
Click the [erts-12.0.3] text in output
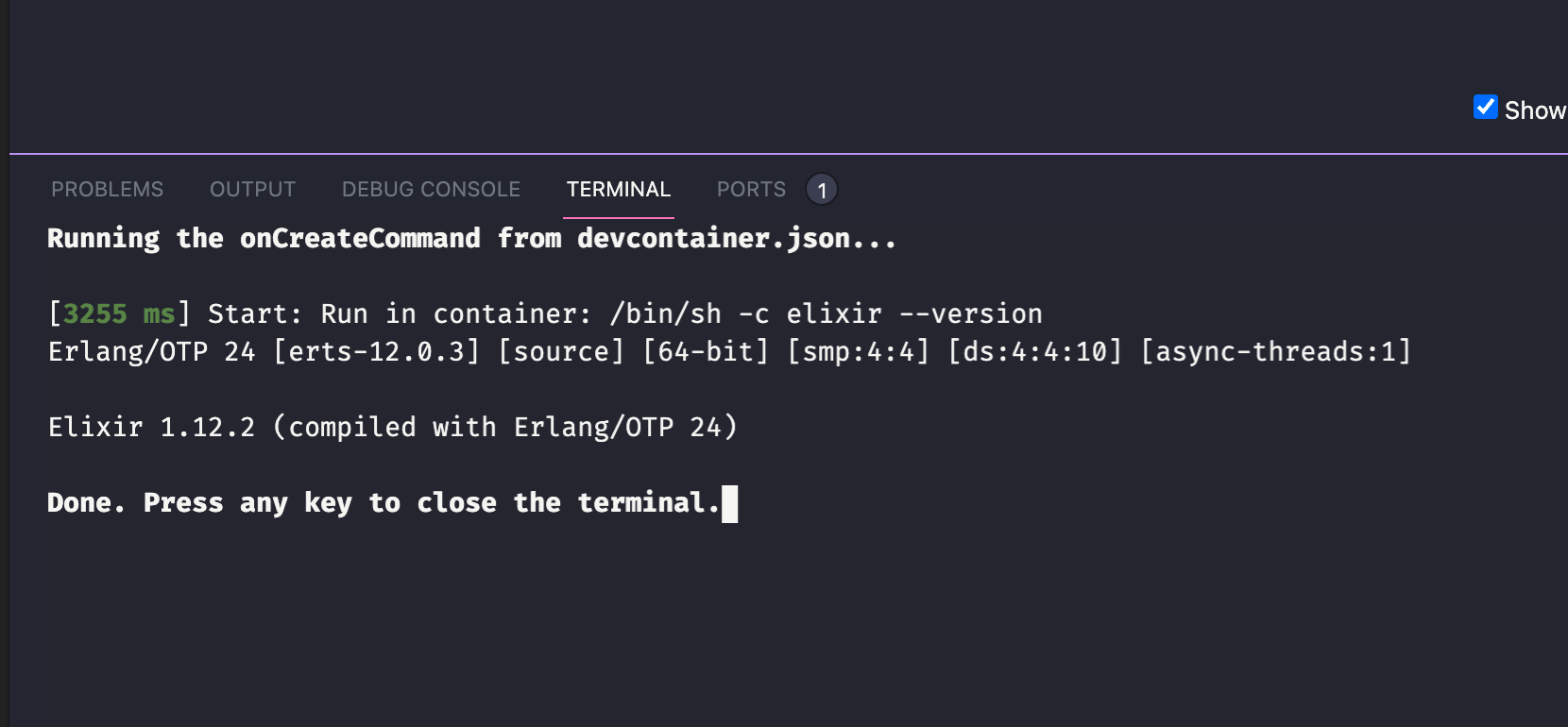coord(377,352)
